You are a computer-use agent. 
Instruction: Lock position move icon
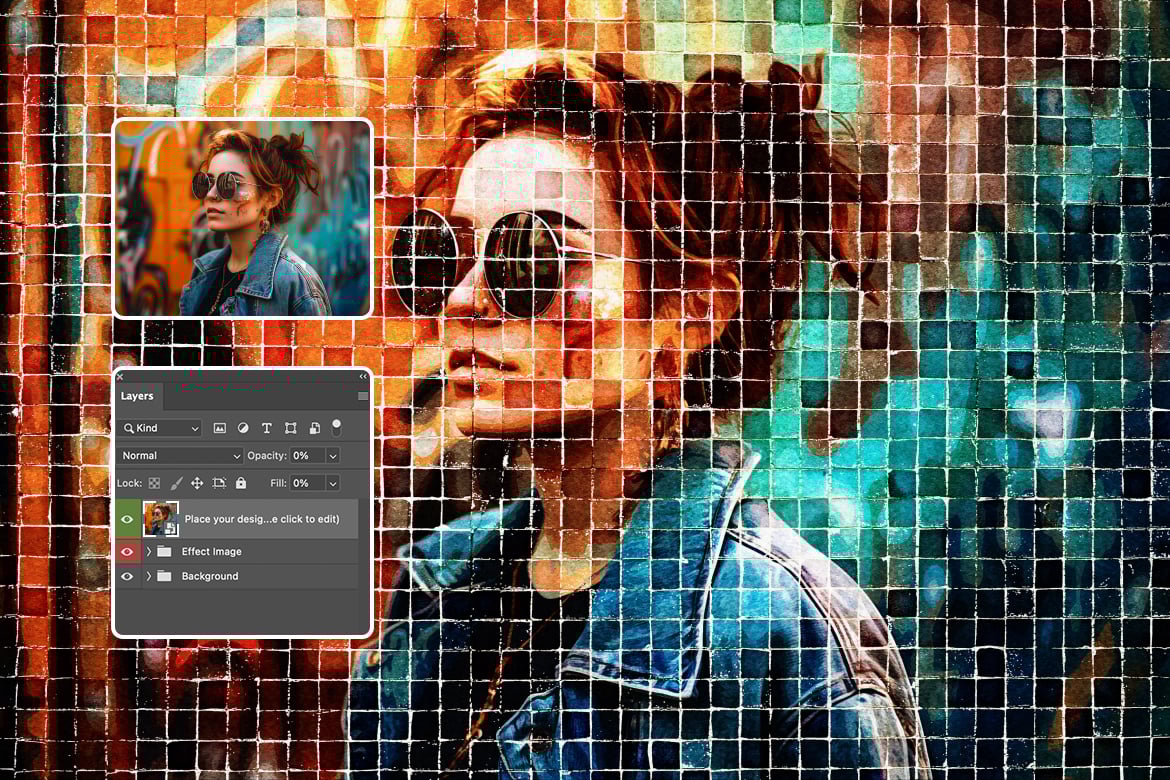197,483
